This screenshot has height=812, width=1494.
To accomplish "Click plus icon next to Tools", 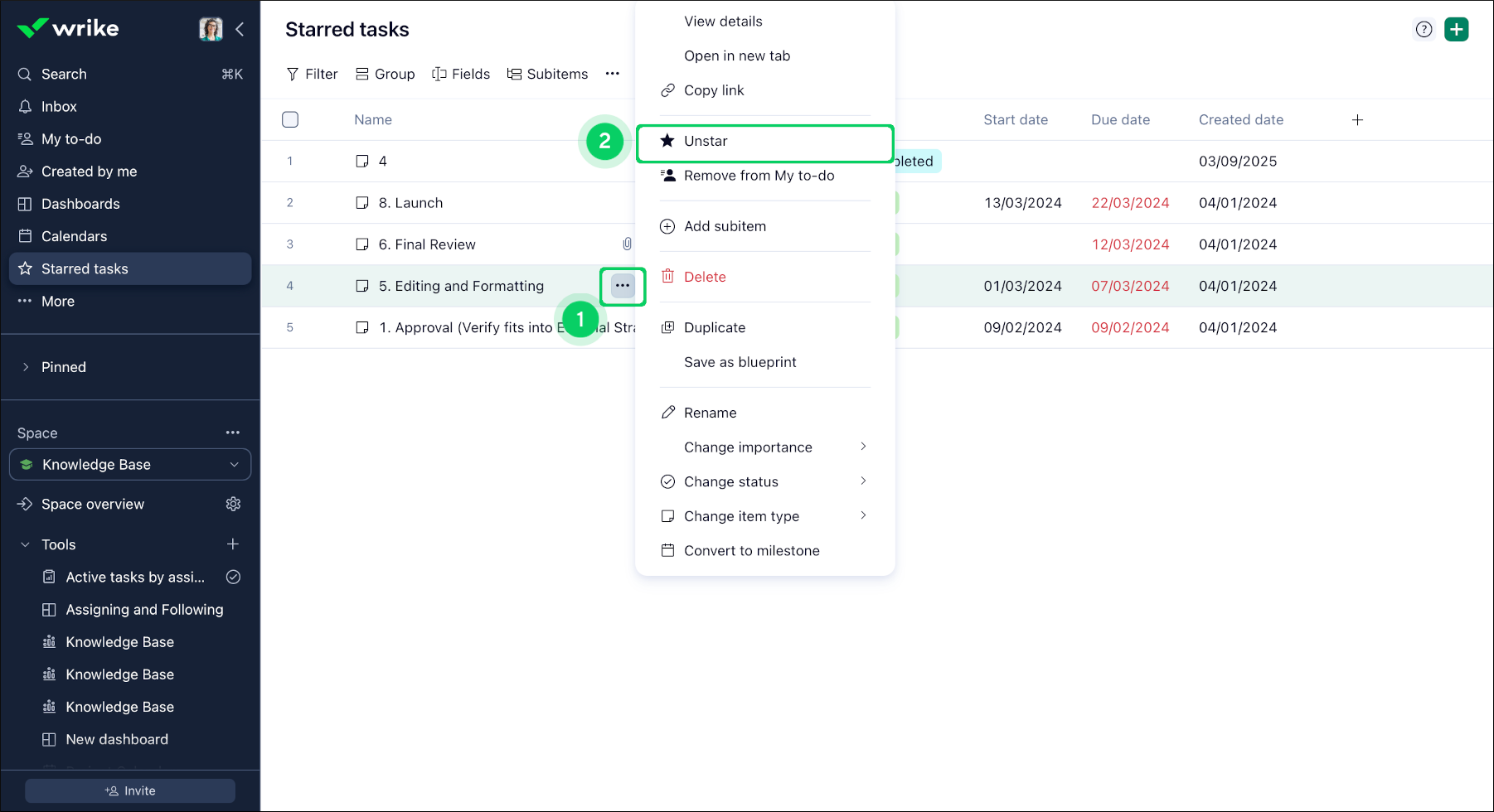I will tap(233, 544).
